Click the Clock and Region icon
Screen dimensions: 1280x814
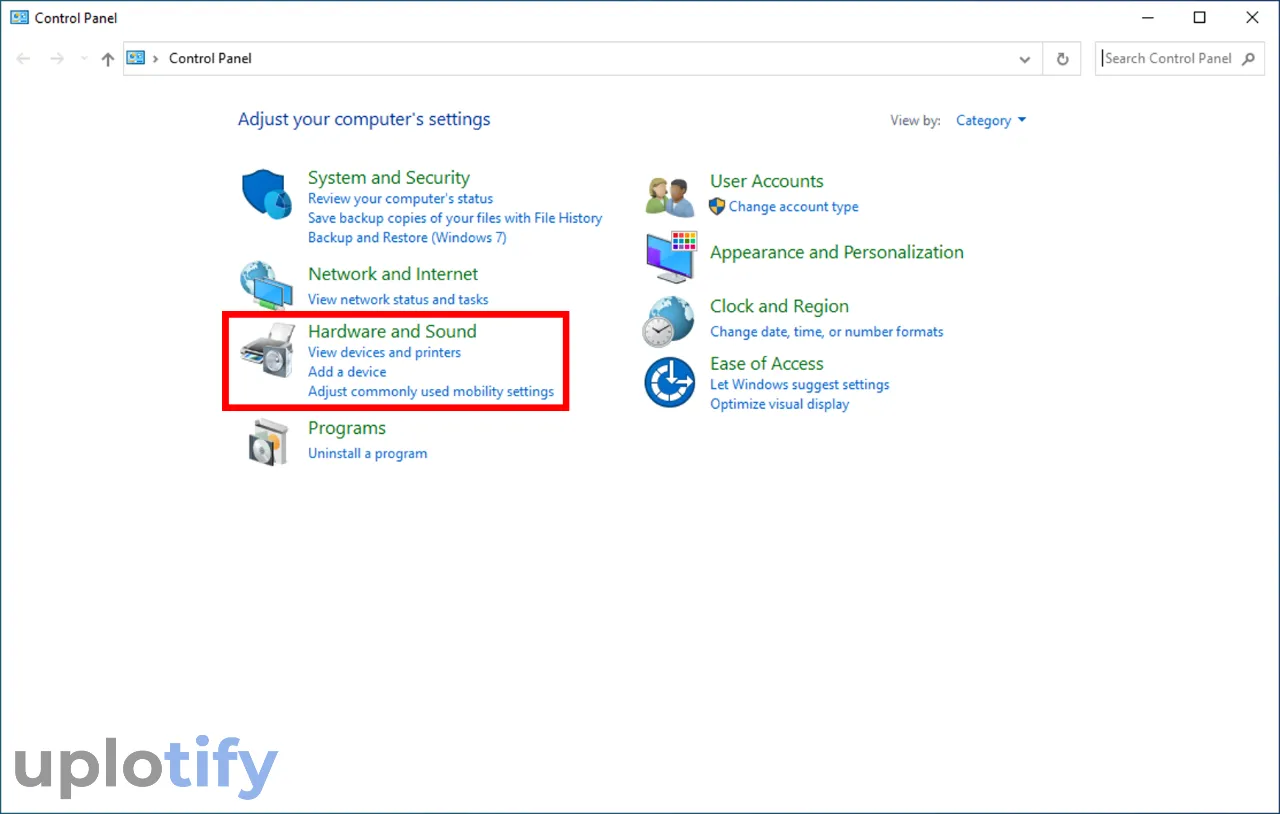(668, 321)
